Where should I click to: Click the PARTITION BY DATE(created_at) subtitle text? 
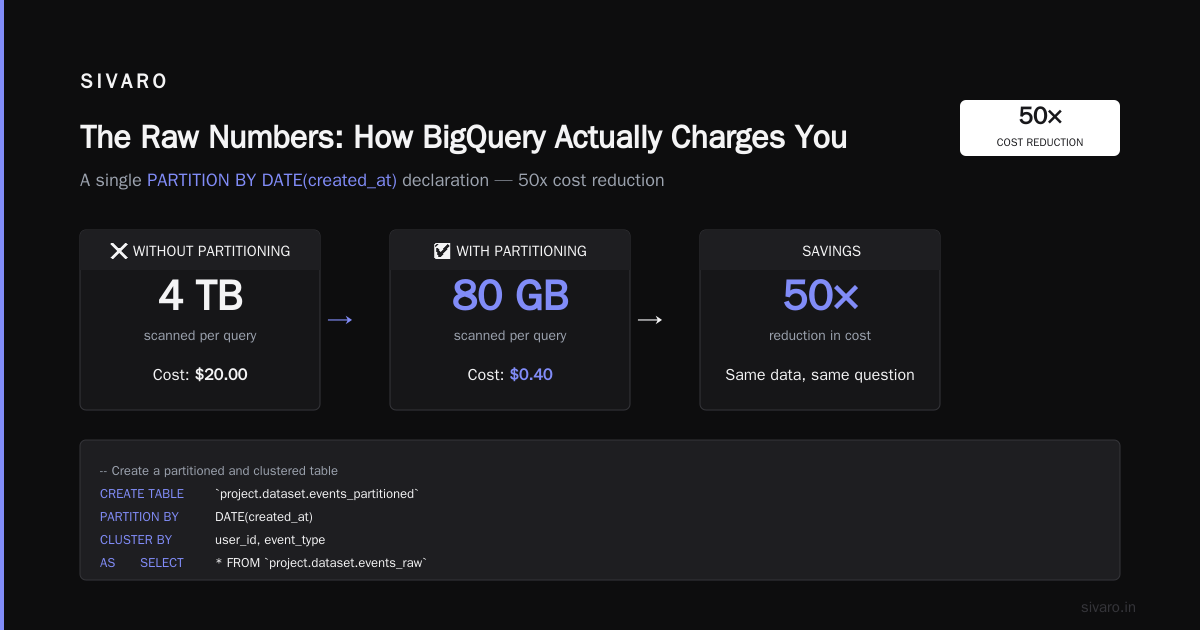[272, 181]
